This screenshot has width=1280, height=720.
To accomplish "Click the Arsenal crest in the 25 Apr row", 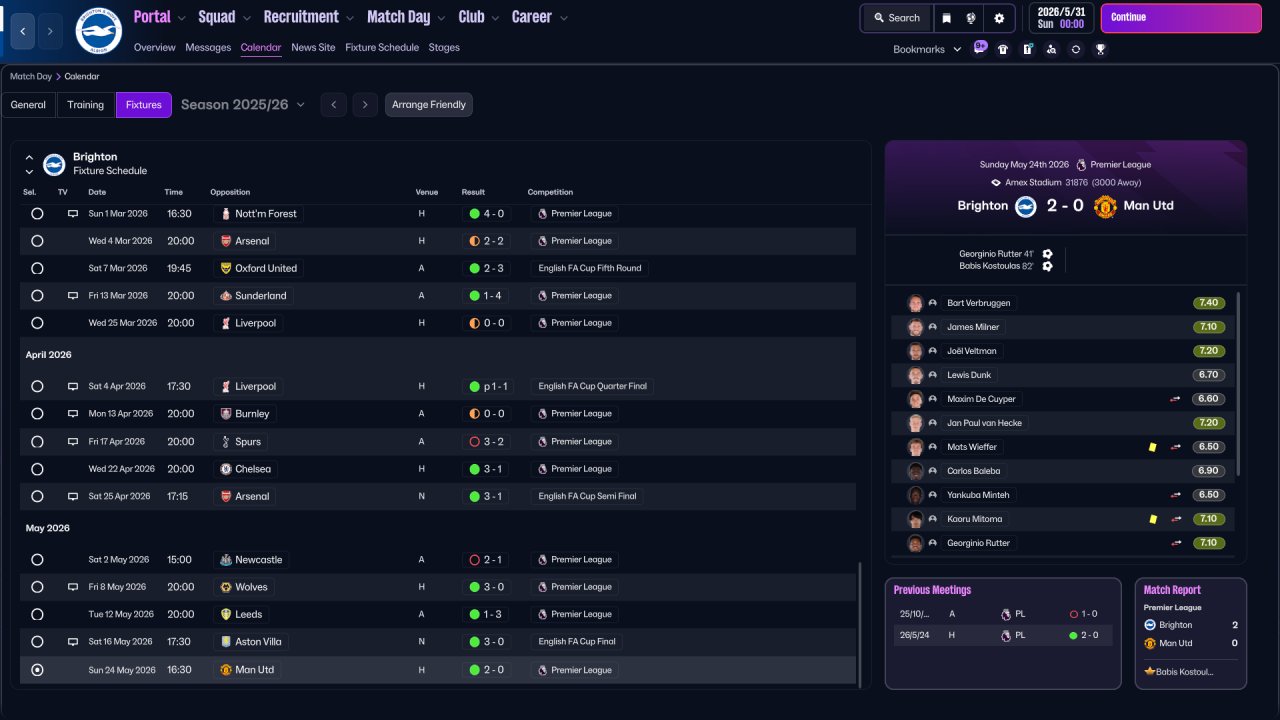I will tap(226, 496).
